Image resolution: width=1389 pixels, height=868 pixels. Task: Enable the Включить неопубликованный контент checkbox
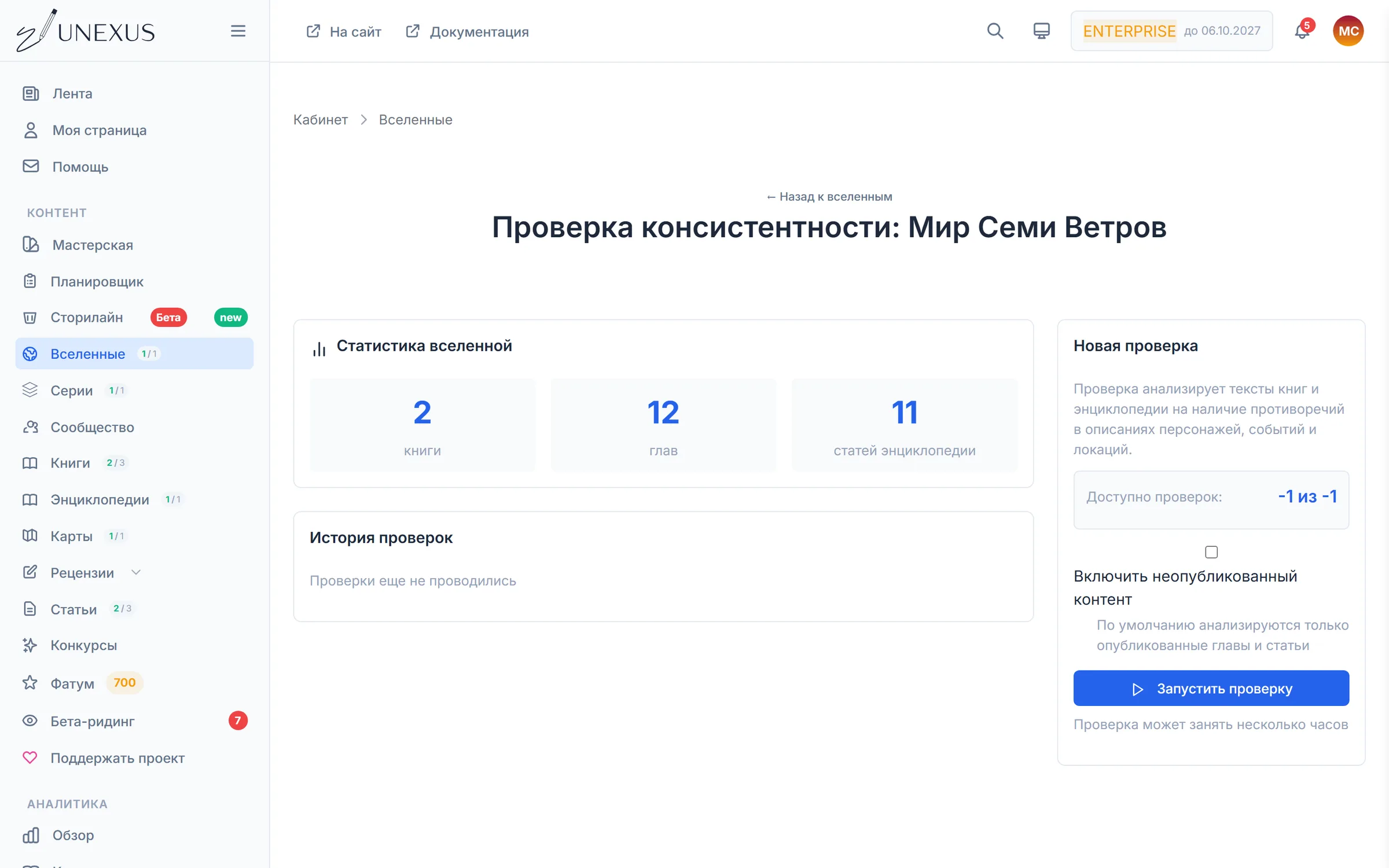(1211, 552)
